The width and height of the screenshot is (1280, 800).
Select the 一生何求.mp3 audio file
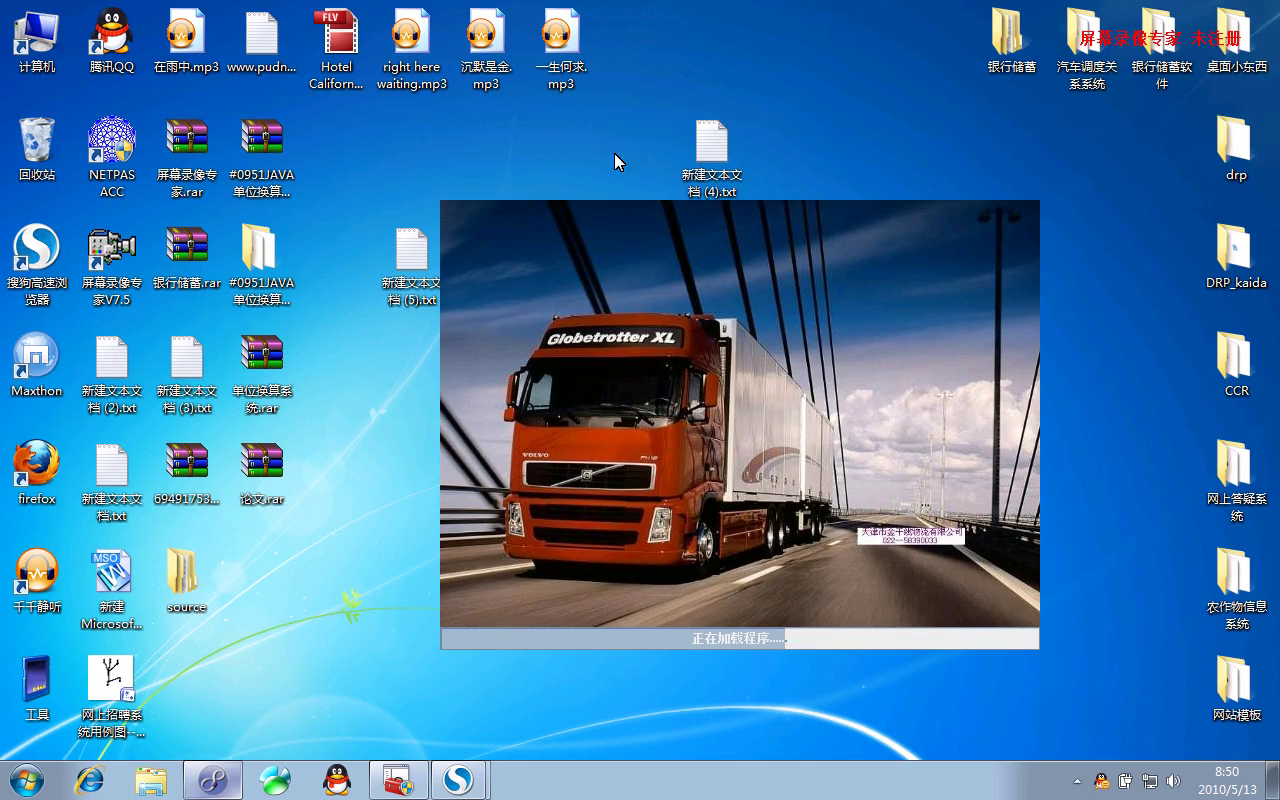[x=561, y=48]
